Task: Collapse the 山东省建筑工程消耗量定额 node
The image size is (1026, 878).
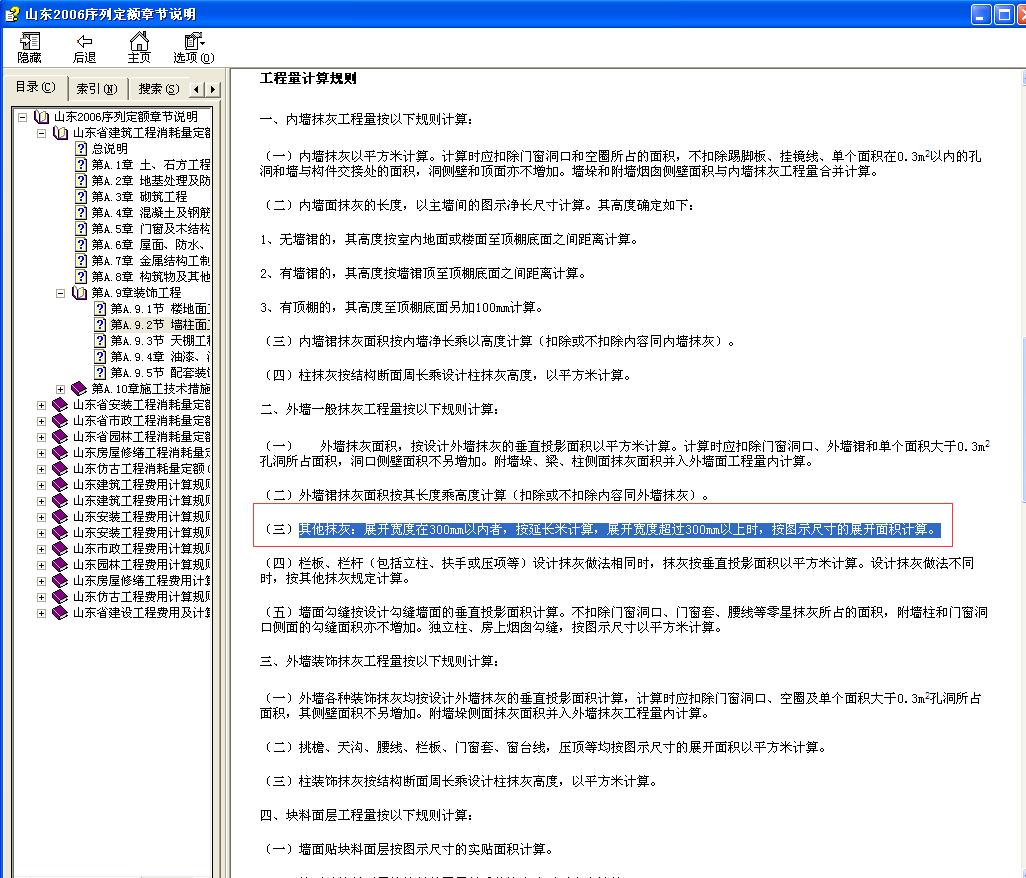Action: tap(41, 133)
